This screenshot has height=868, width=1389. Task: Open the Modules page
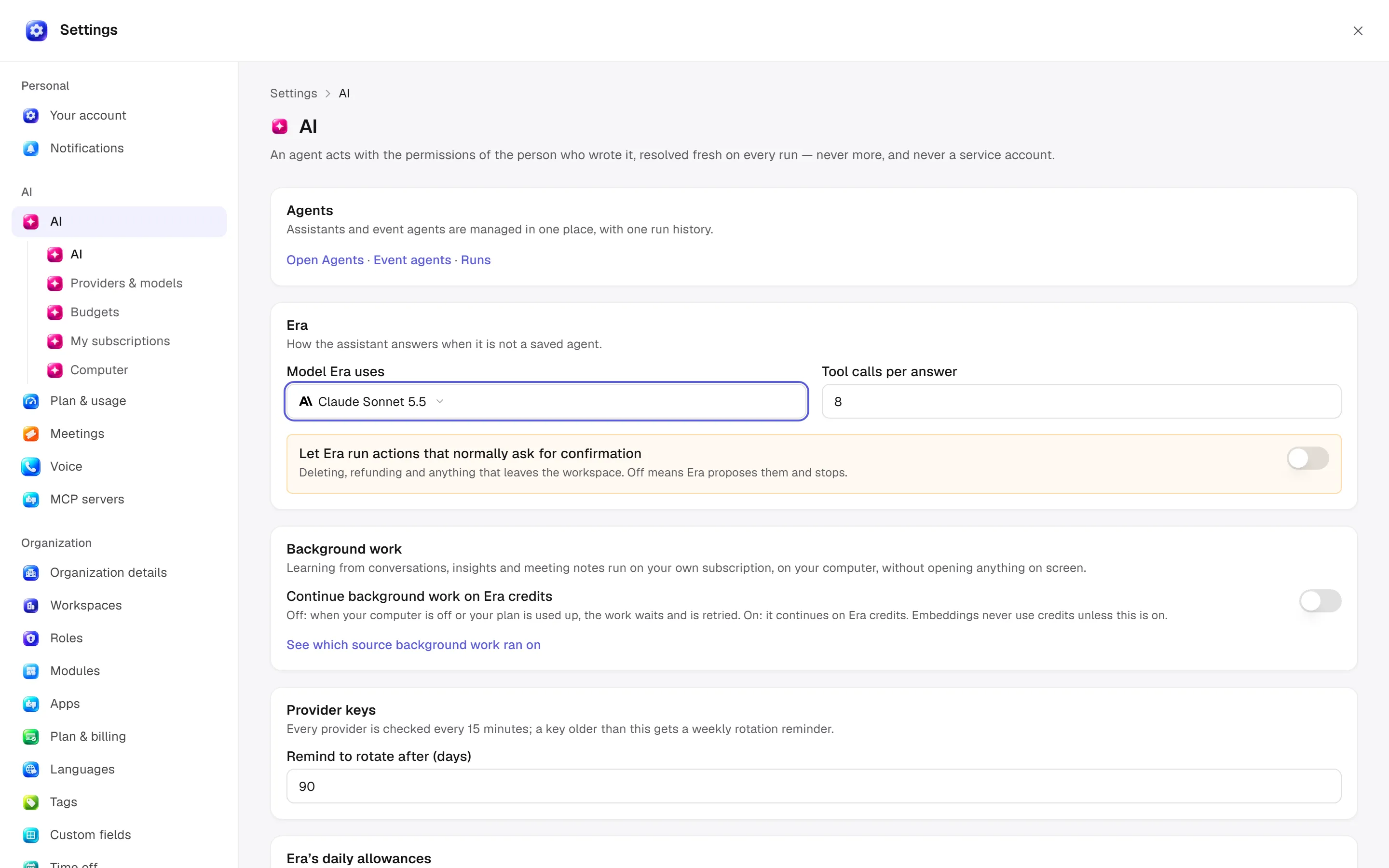[x=119, y=671]
